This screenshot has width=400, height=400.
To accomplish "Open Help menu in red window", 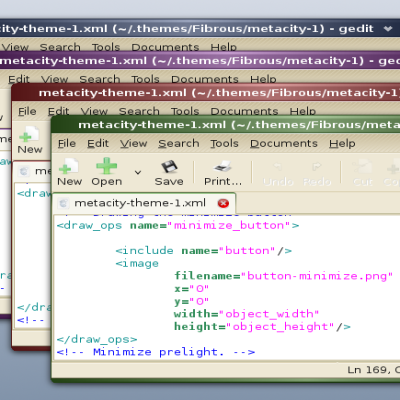I will [302, 111].
